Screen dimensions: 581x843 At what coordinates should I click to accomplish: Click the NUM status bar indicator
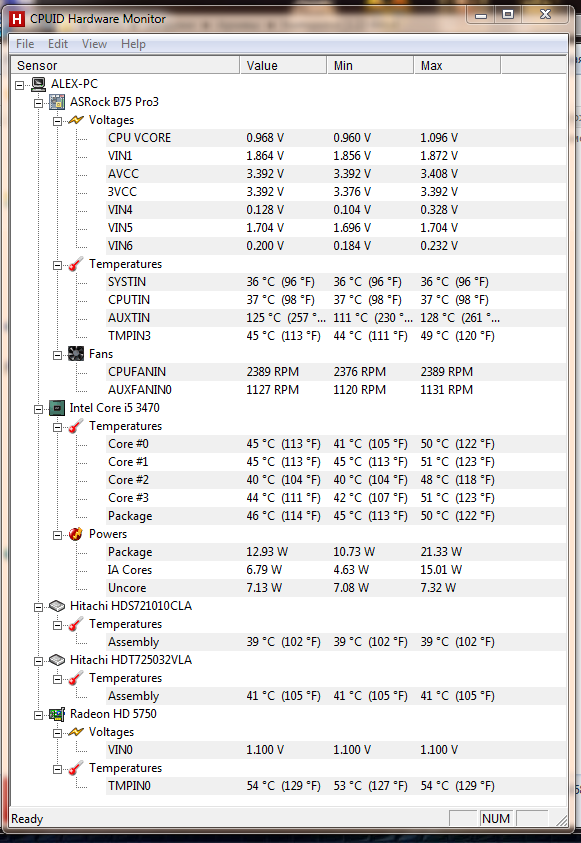(x=496, y=819)
